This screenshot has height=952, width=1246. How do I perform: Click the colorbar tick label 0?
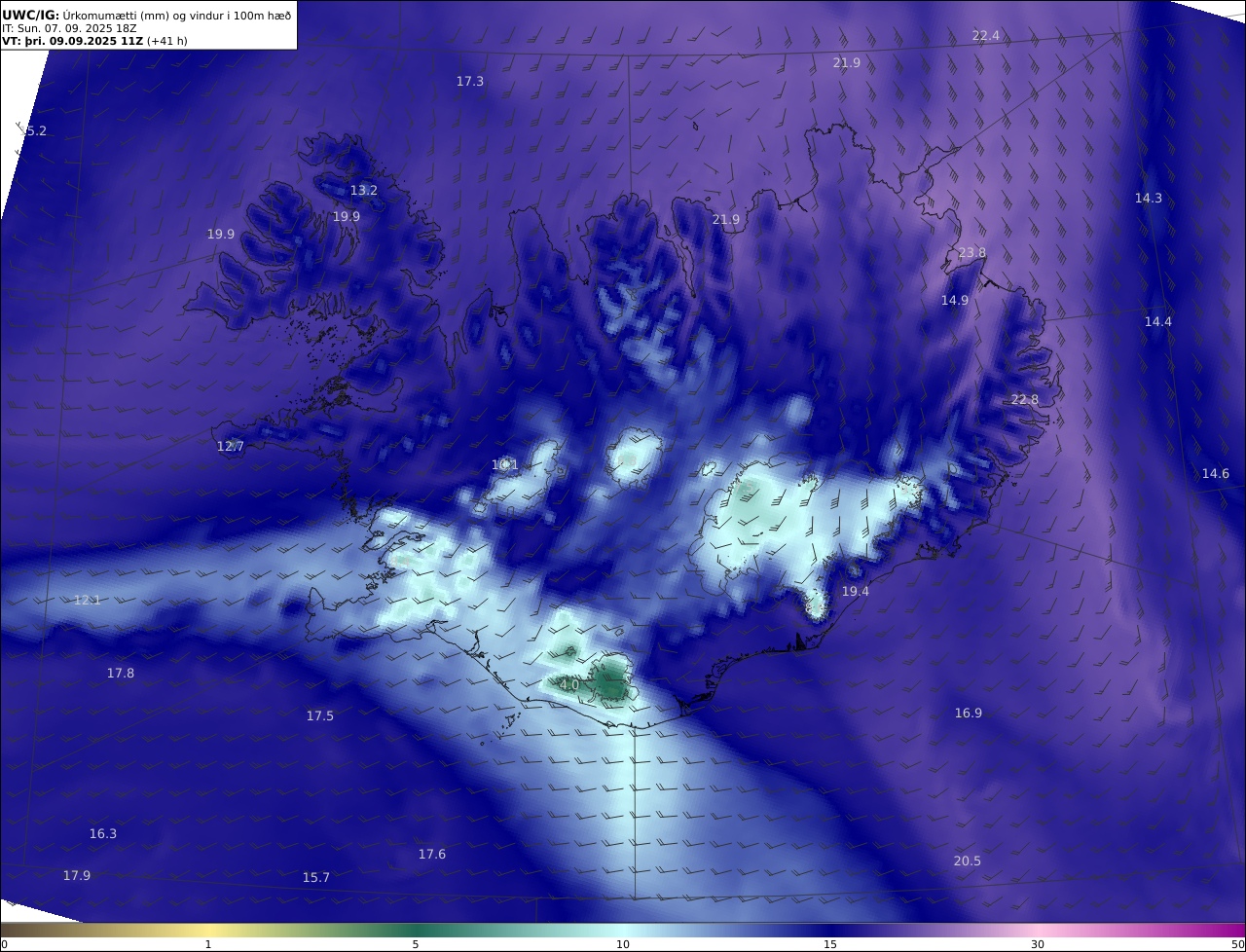click(x=4, y=944)
